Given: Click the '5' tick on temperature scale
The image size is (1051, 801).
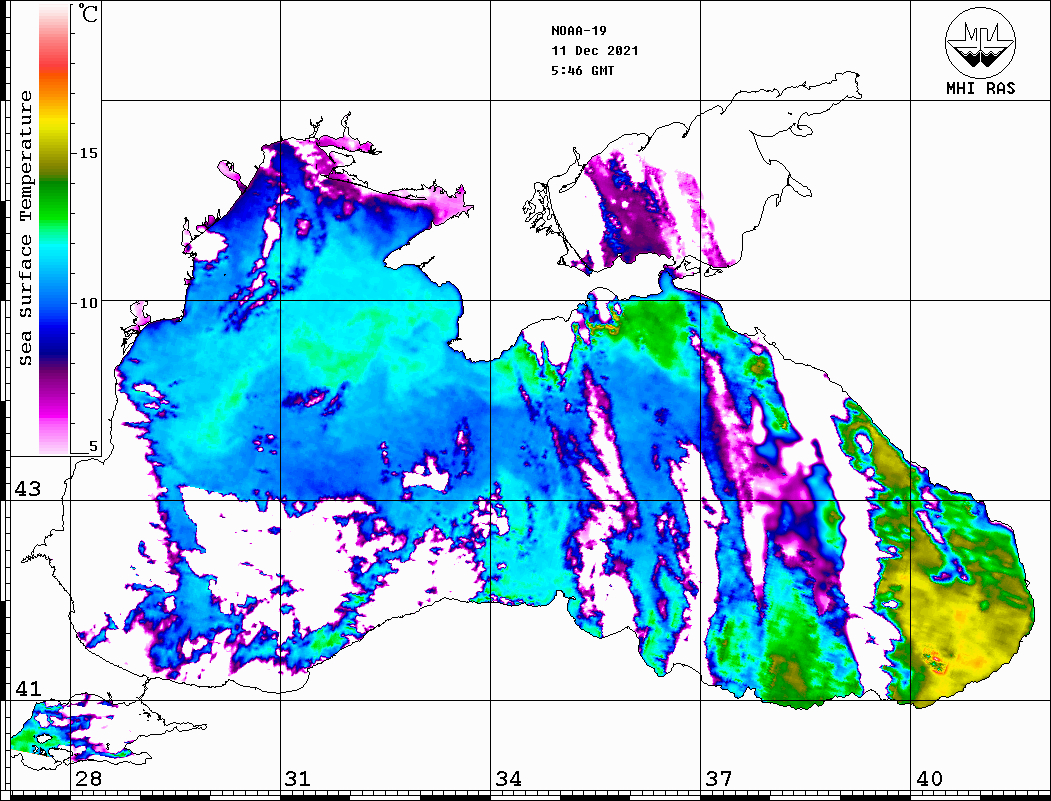Looking at the screenshot, I should click(x=93, y=446).
